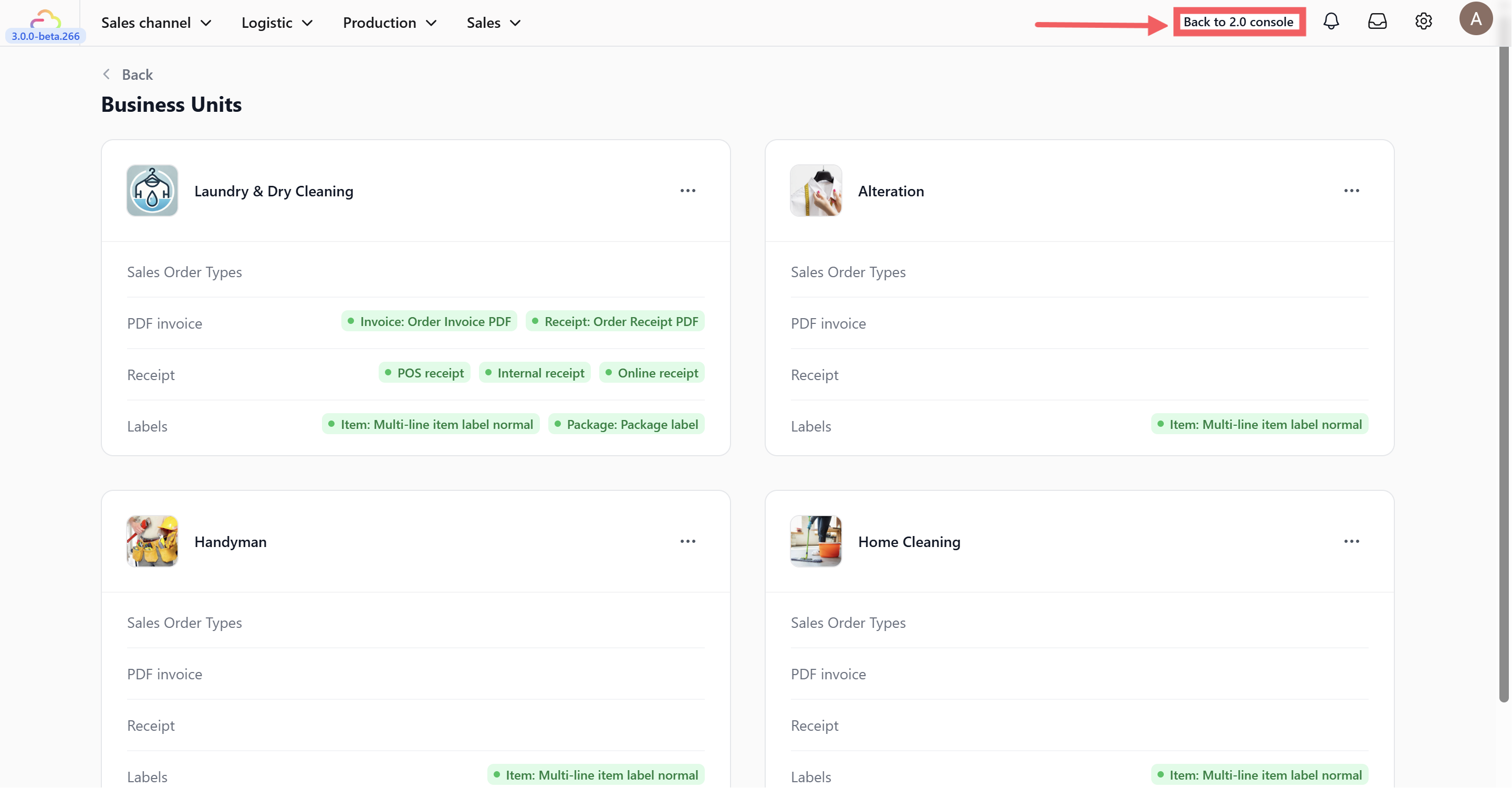This screenshot has width=1512, height=788.
Task: Open the notifications bell icon
Action: 1331,22
